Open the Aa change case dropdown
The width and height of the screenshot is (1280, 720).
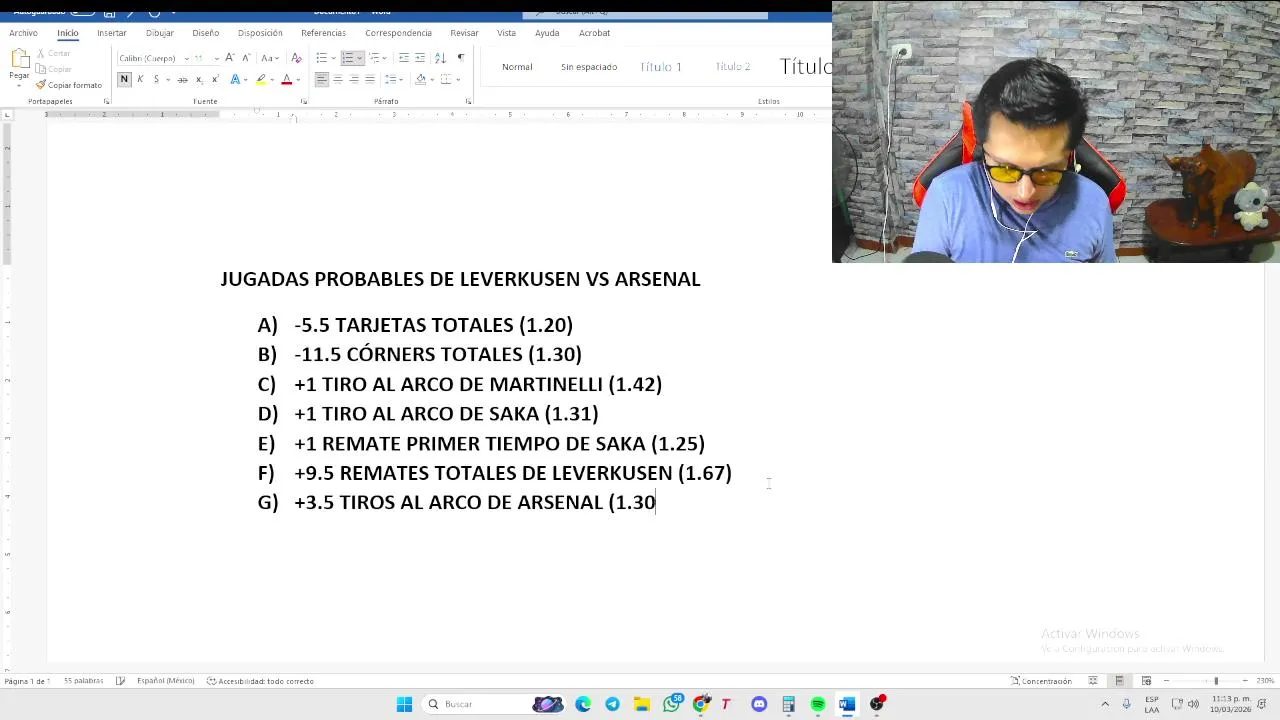(269, 58)
